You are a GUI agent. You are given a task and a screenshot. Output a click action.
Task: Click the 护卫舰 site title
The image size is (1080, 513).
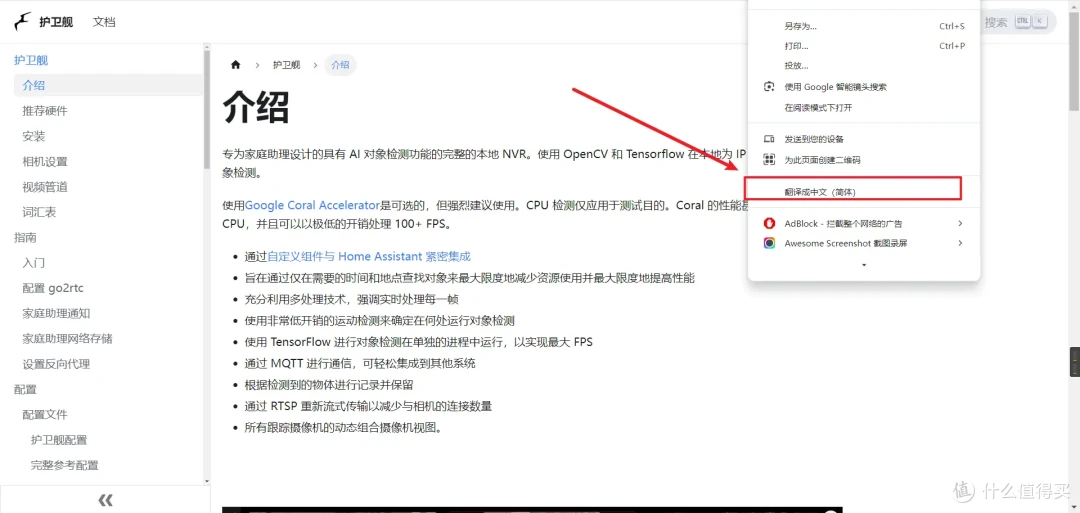56,22
